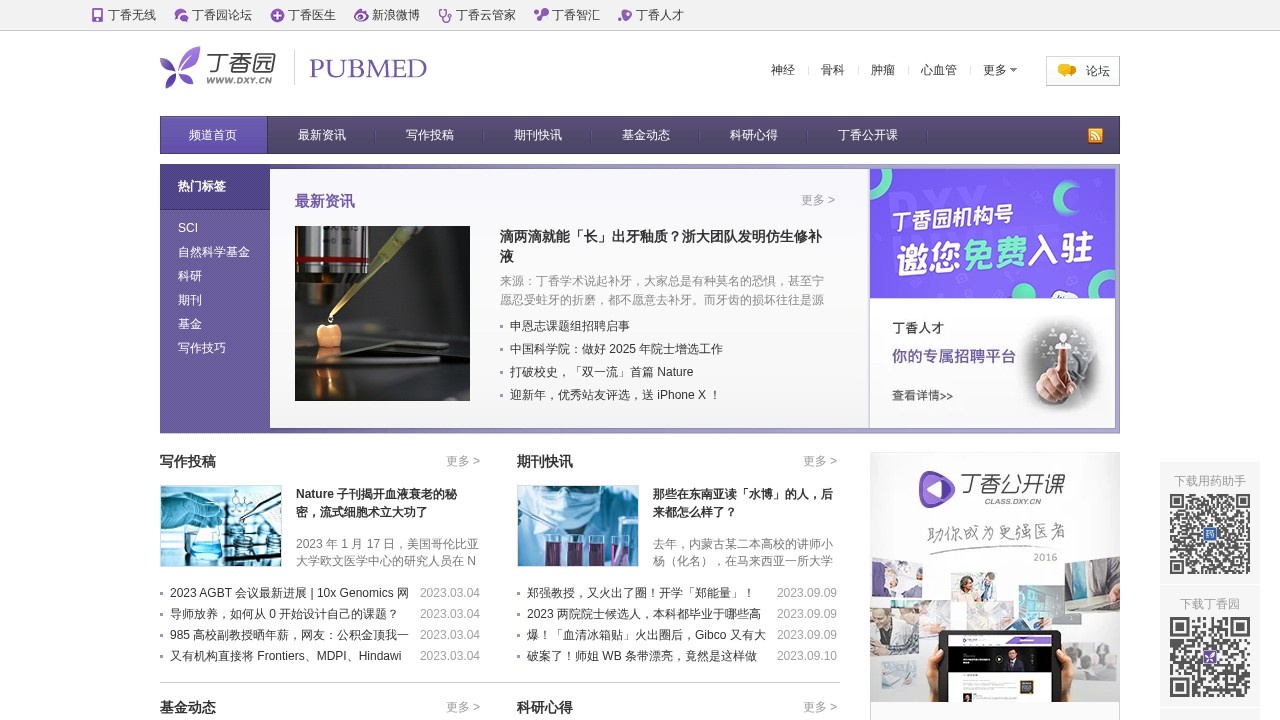Click the 神经 category link
Image resolution: width=1280 pixels, height=720 pixels.
[x=783, y=70]
